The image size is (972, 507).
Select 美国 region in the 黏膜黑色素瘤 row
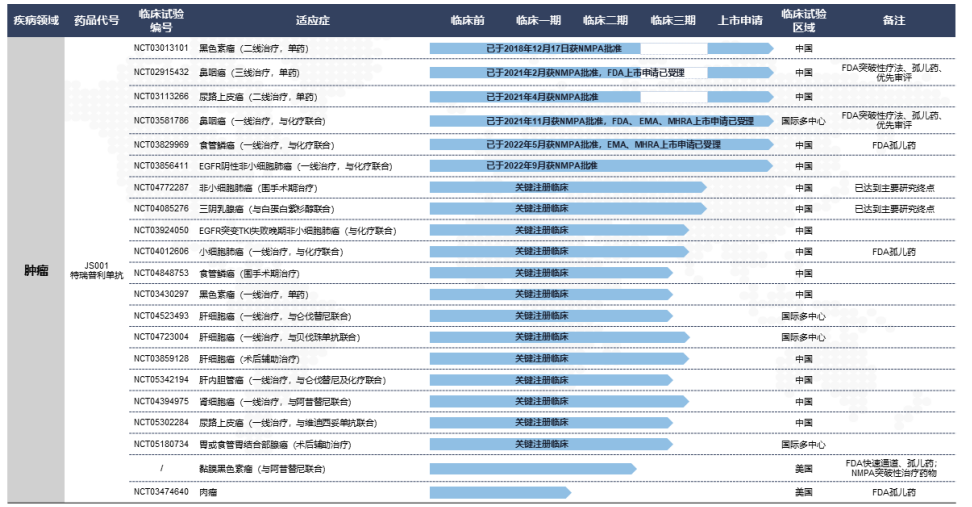(x=803, y=468)
